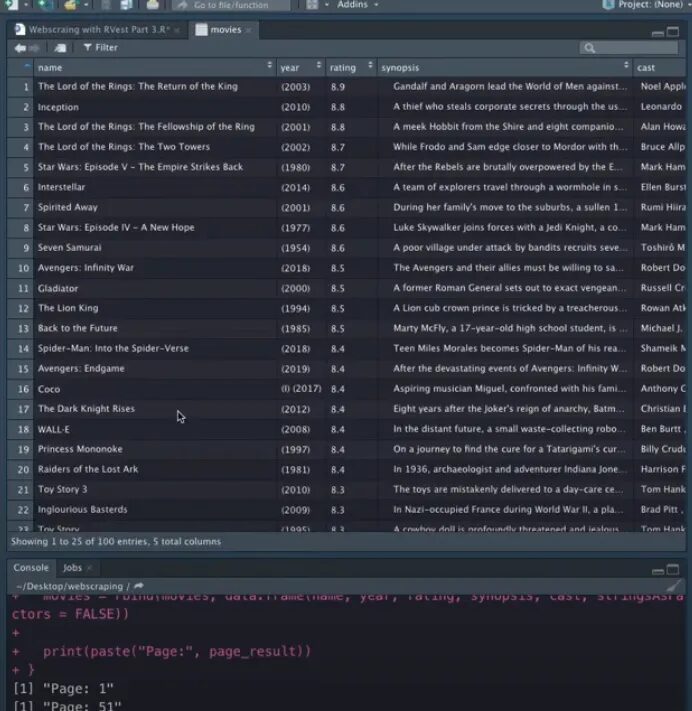Click the view working directory arrow icon

139,586
